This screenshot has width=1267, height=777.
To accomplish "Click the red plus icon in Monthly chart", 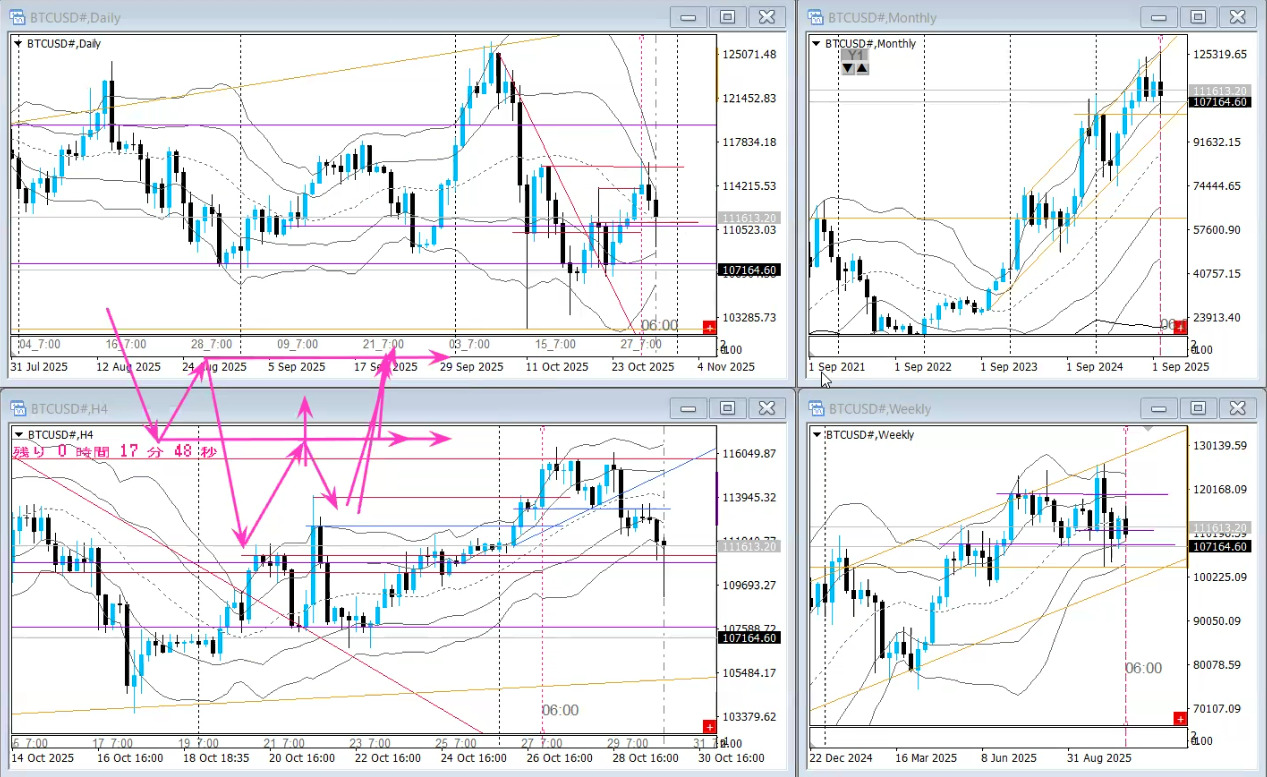I will [x=1180, y=327].
